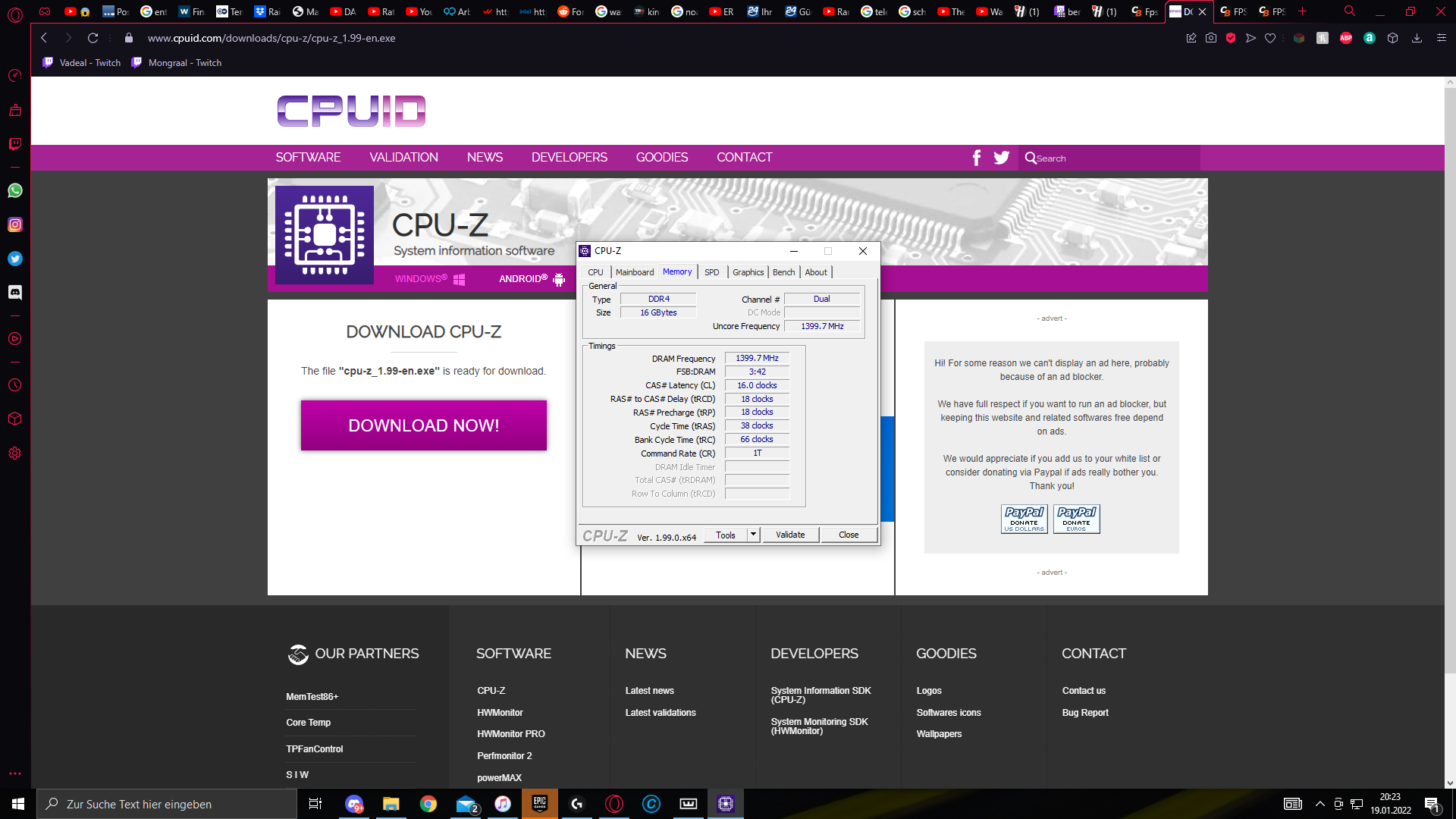
Task: Open WhatsApp in Opera sidebar
Action: (15, 191)
